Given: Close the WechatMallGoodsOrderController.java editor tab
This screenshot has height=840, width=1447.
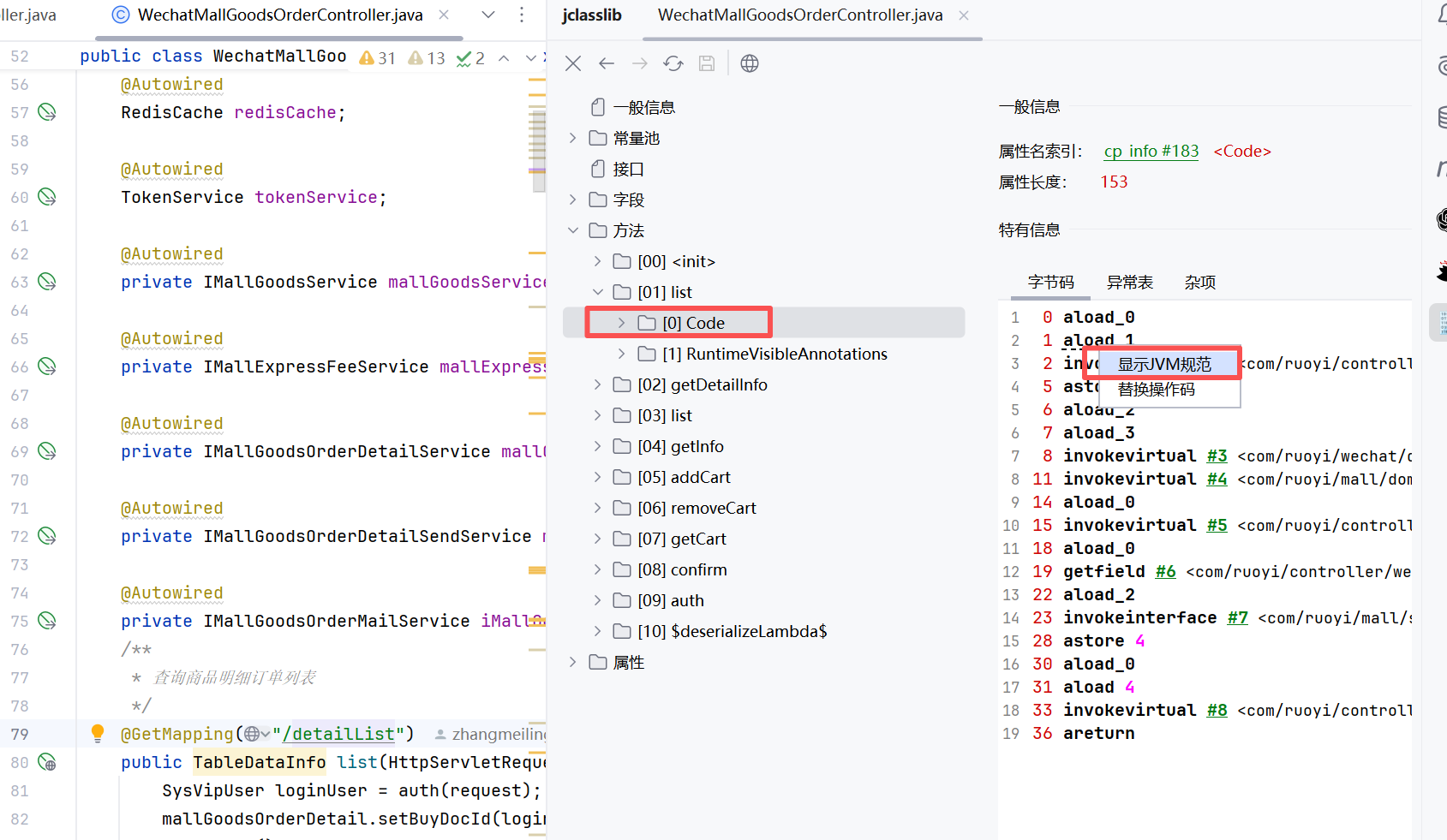Looking at the screenshot, I should pos(444,15).
